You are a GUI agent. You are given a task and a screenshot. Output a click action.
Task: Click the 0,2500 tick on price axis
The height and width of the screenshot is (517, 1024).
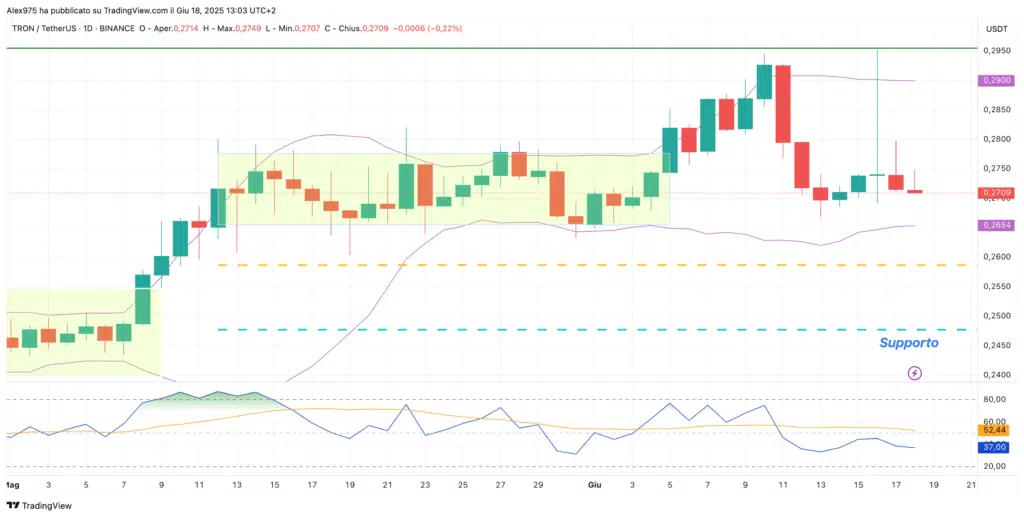(996, 316)
